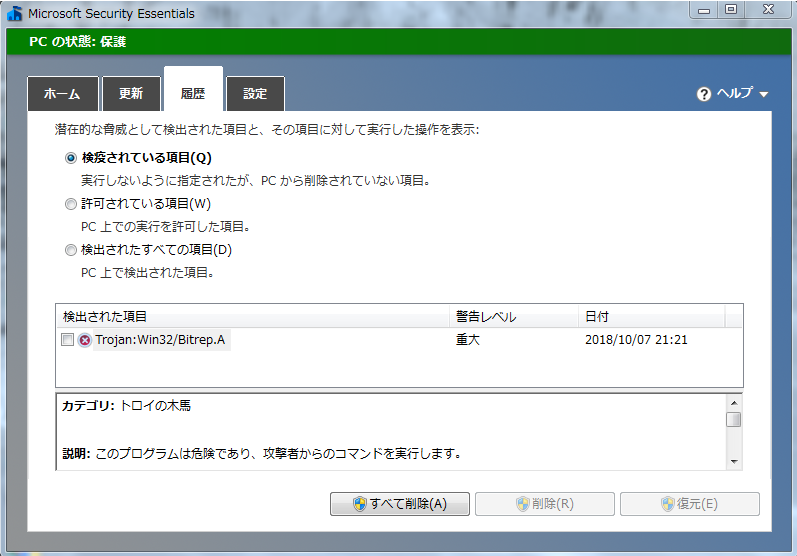
Task: Click the help question mark icon
Action: [x=704, y=94]
